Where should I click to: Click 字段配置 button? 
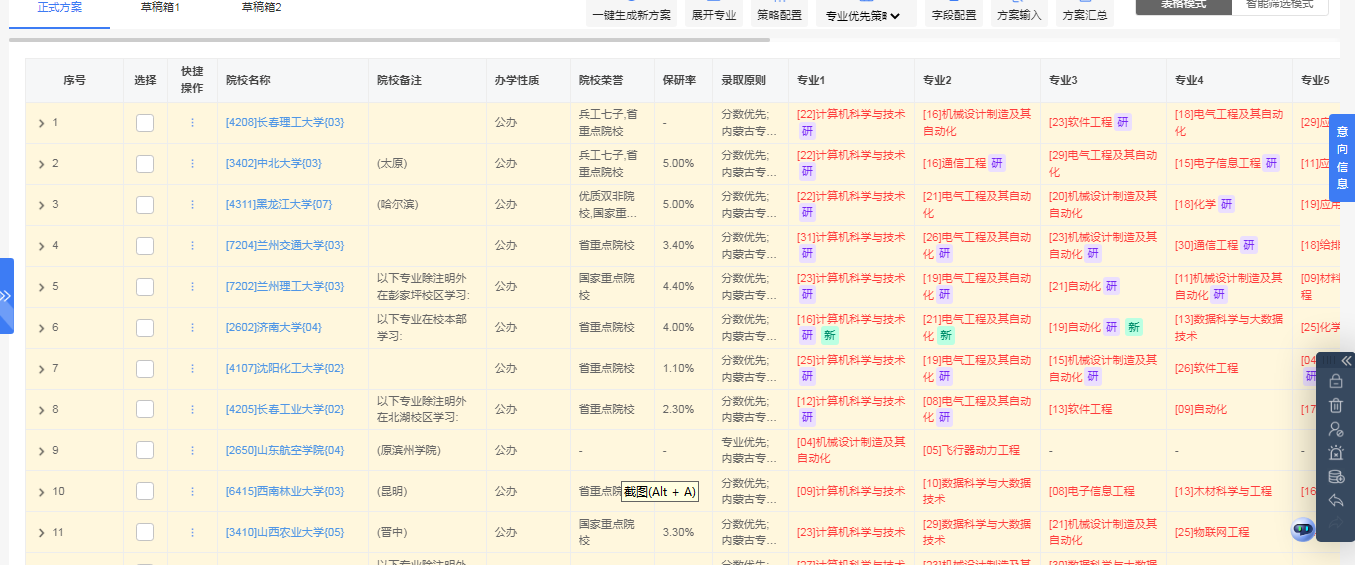click(x=954, y=14)
